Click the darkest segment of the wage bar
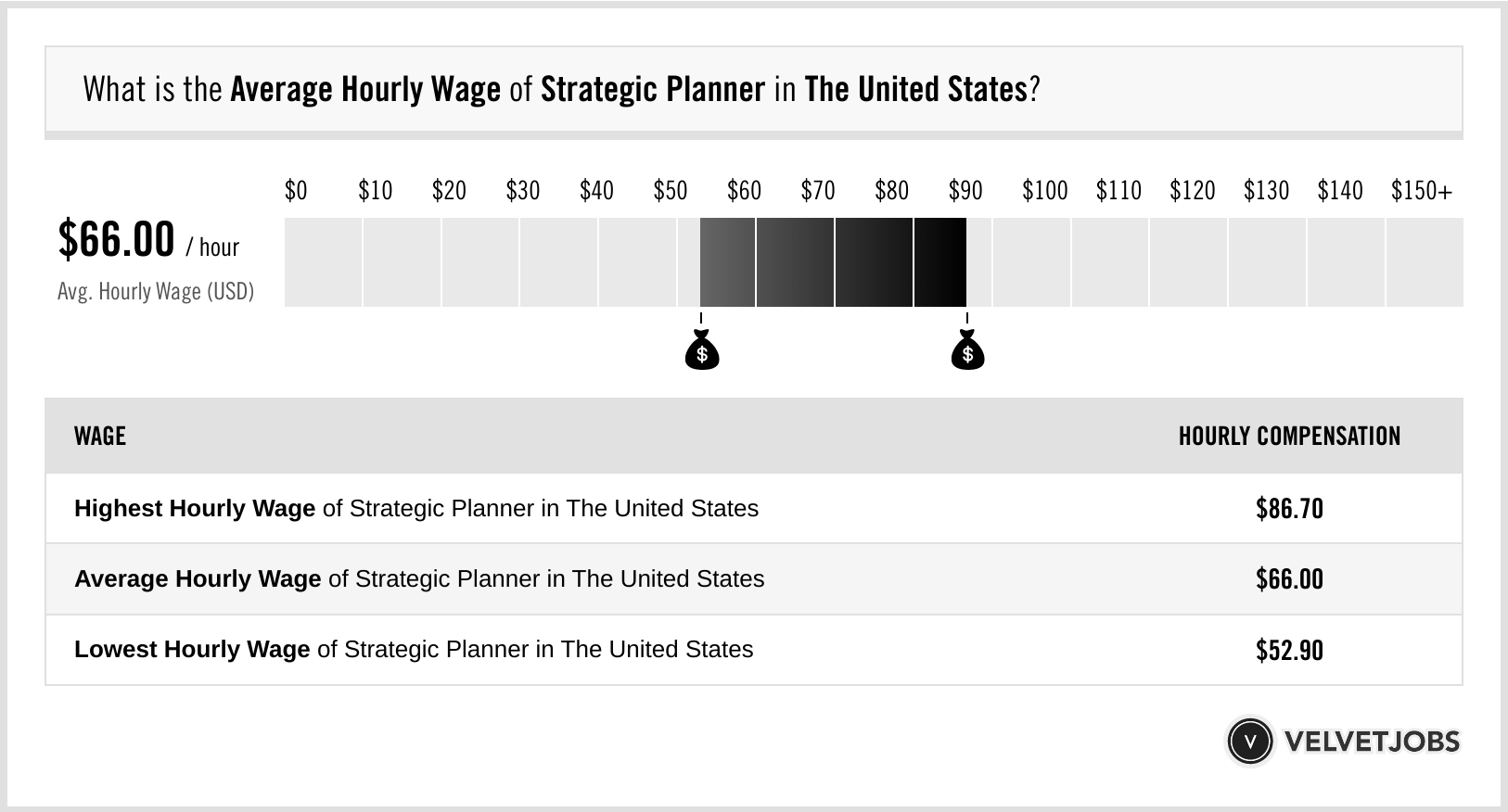The width and height of the screenshot is (1508, 812). (x=940, y=262)
